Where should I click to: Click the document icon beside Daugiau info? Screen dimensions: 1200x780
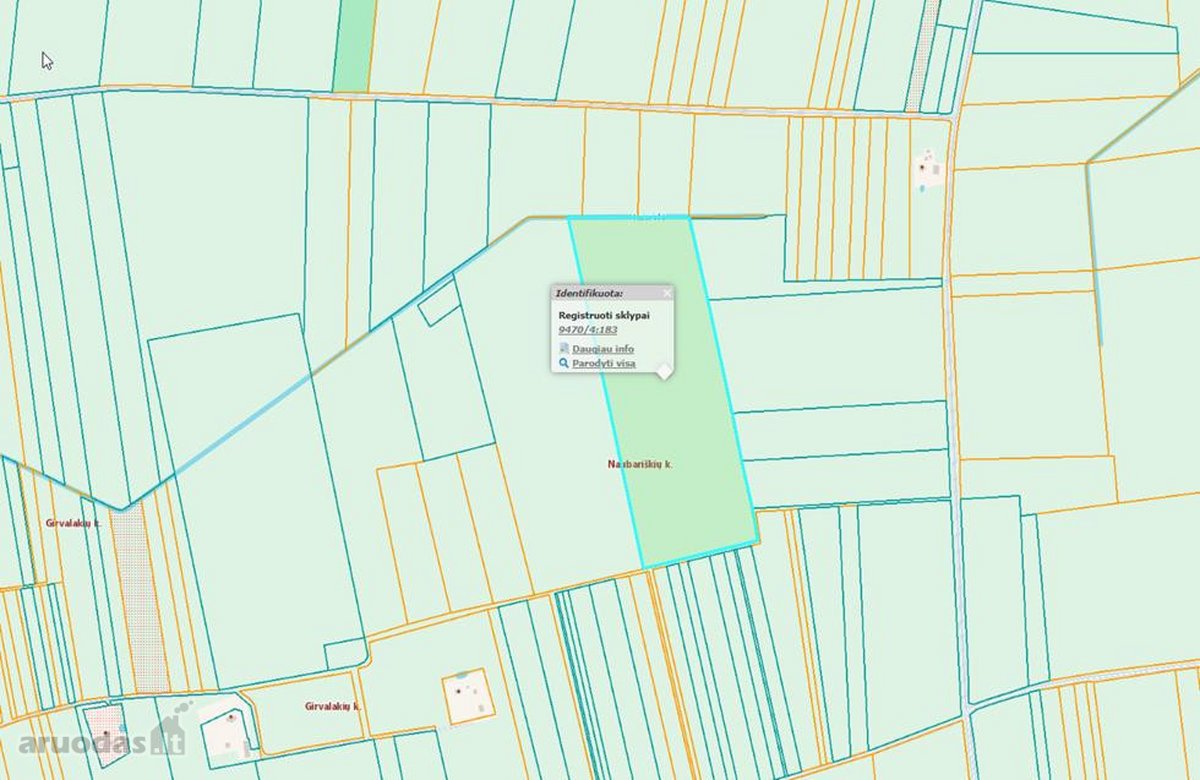564,349
